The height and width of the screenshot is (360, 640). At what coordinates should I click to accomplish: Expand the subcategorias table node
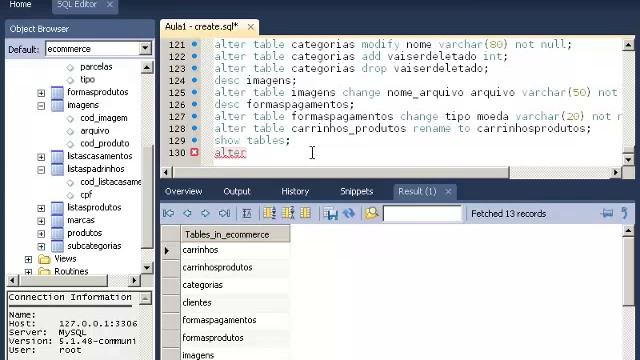coord(41,247)
